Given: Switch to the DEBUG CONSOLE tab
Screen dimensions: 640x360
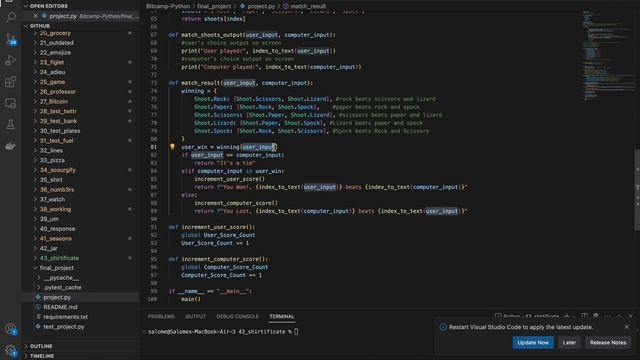Looking at the screenshot, I should click(x=238, y=317).
